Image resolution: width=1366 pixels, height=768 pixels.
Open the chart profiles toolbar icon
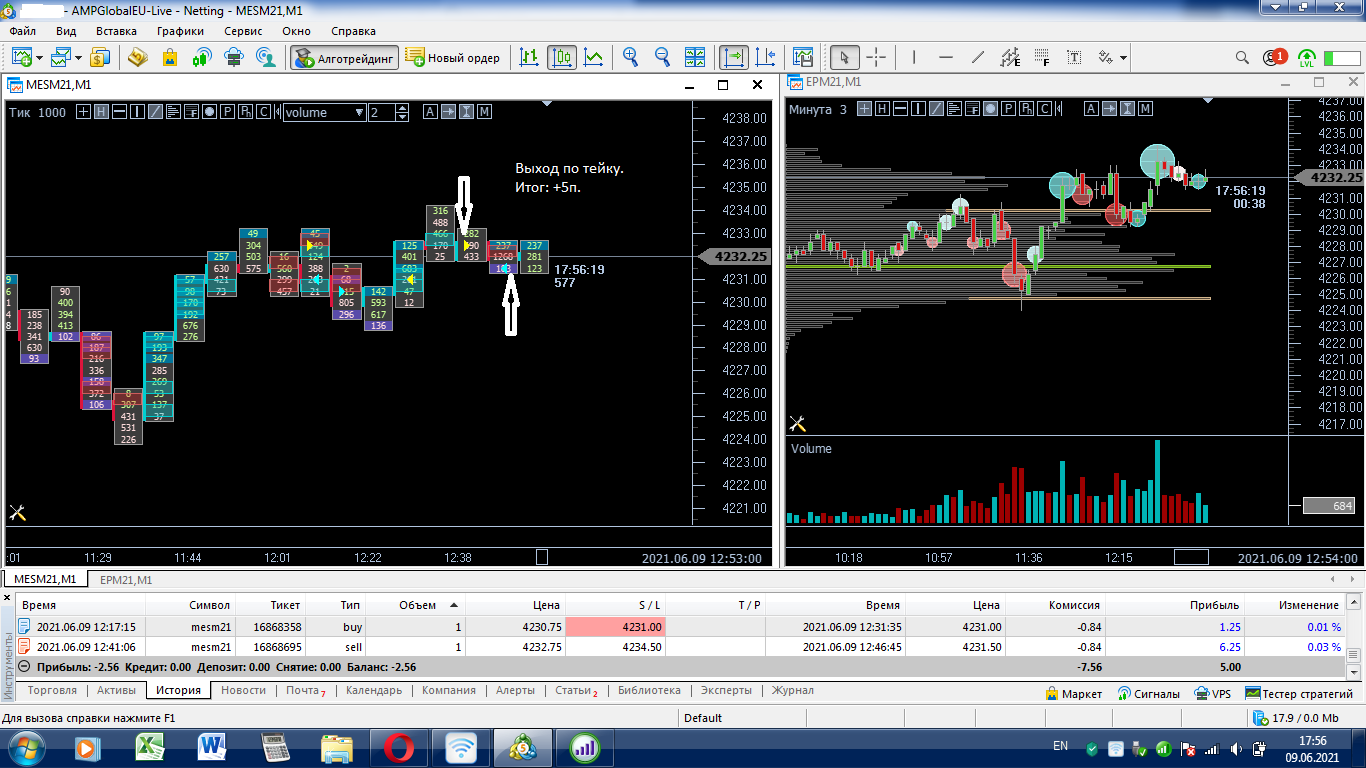(x=62, y=57)
